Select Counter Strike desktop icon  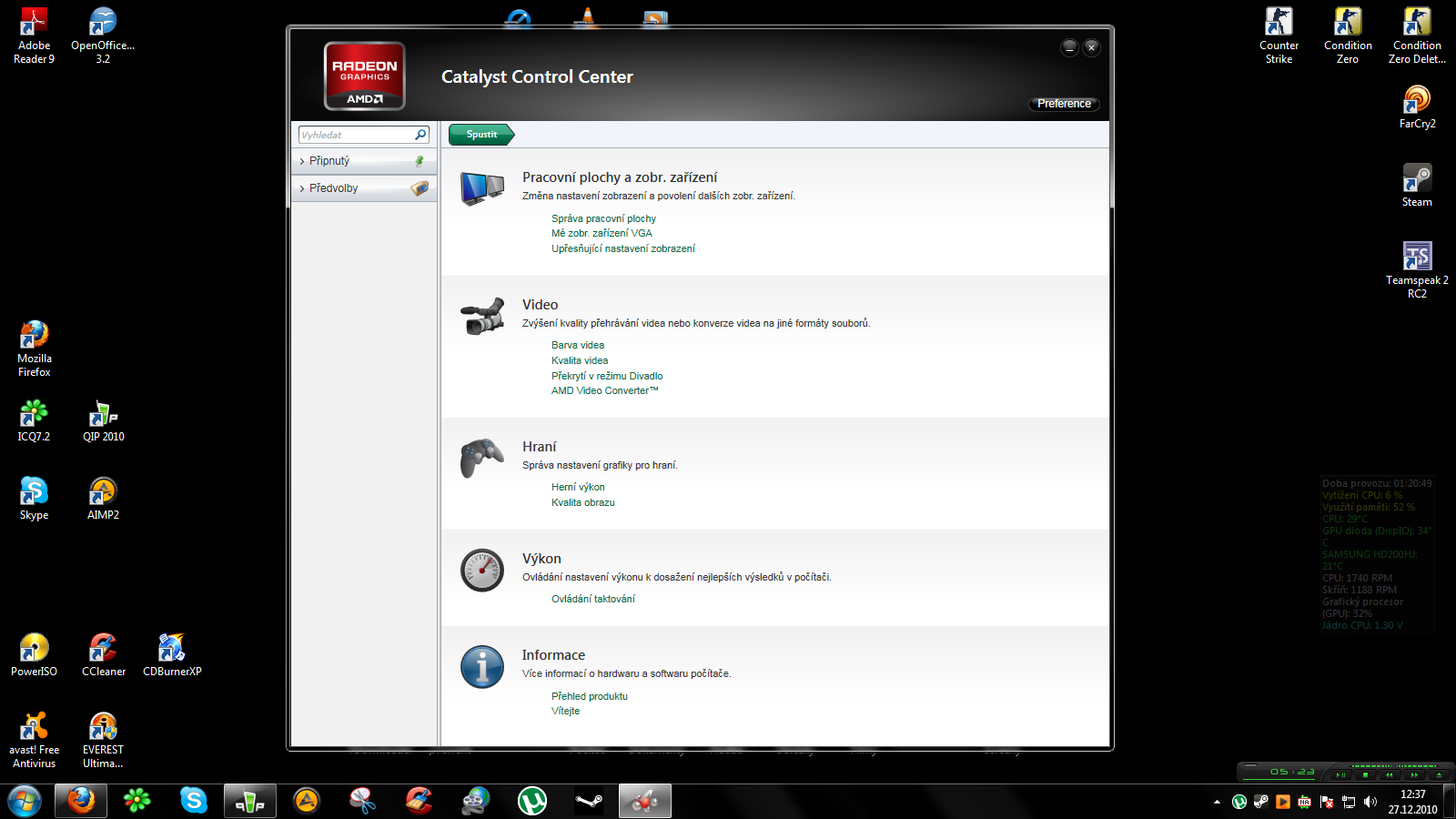[x=1279, y=36]
